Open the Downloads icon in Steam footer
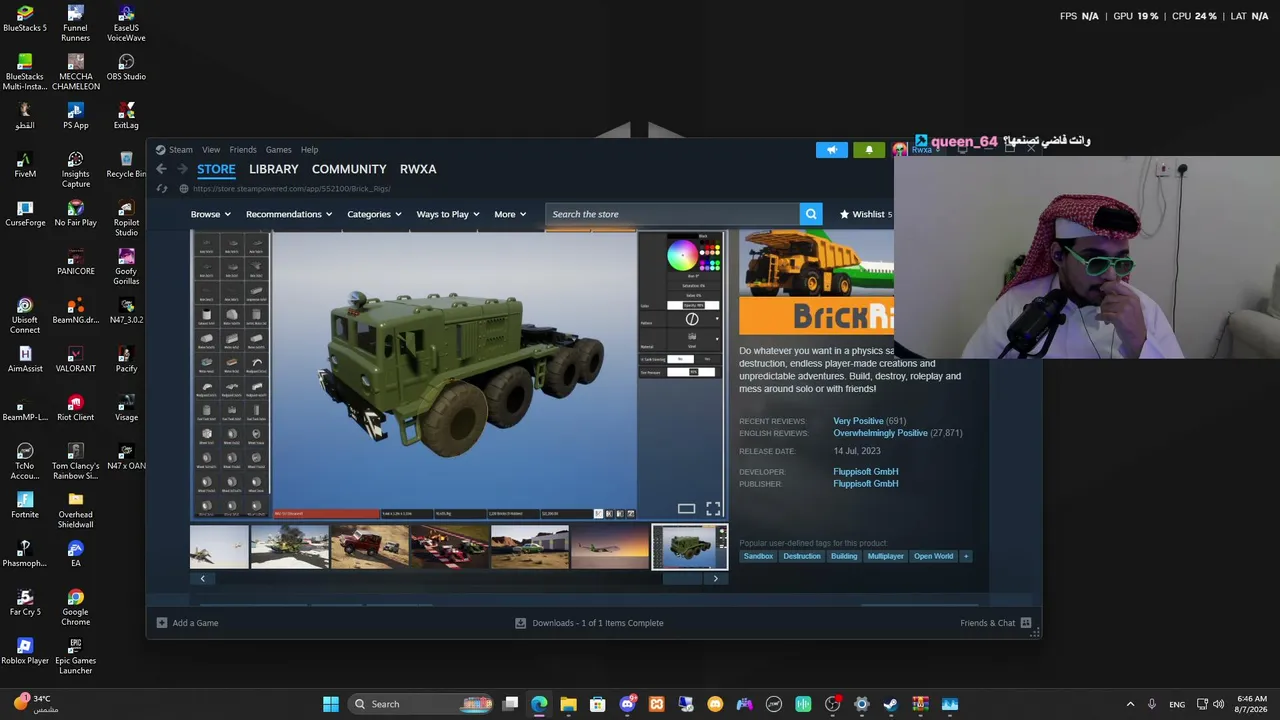Screen dimensions: 1280x720 pyautogui.click(x=520, y=623)
